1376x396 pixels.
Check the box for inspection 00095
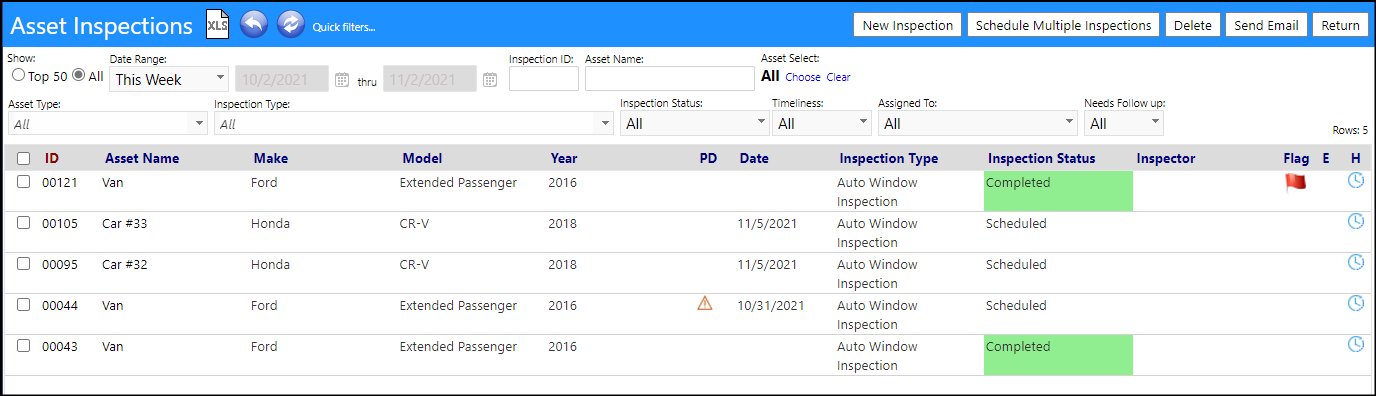24,264
